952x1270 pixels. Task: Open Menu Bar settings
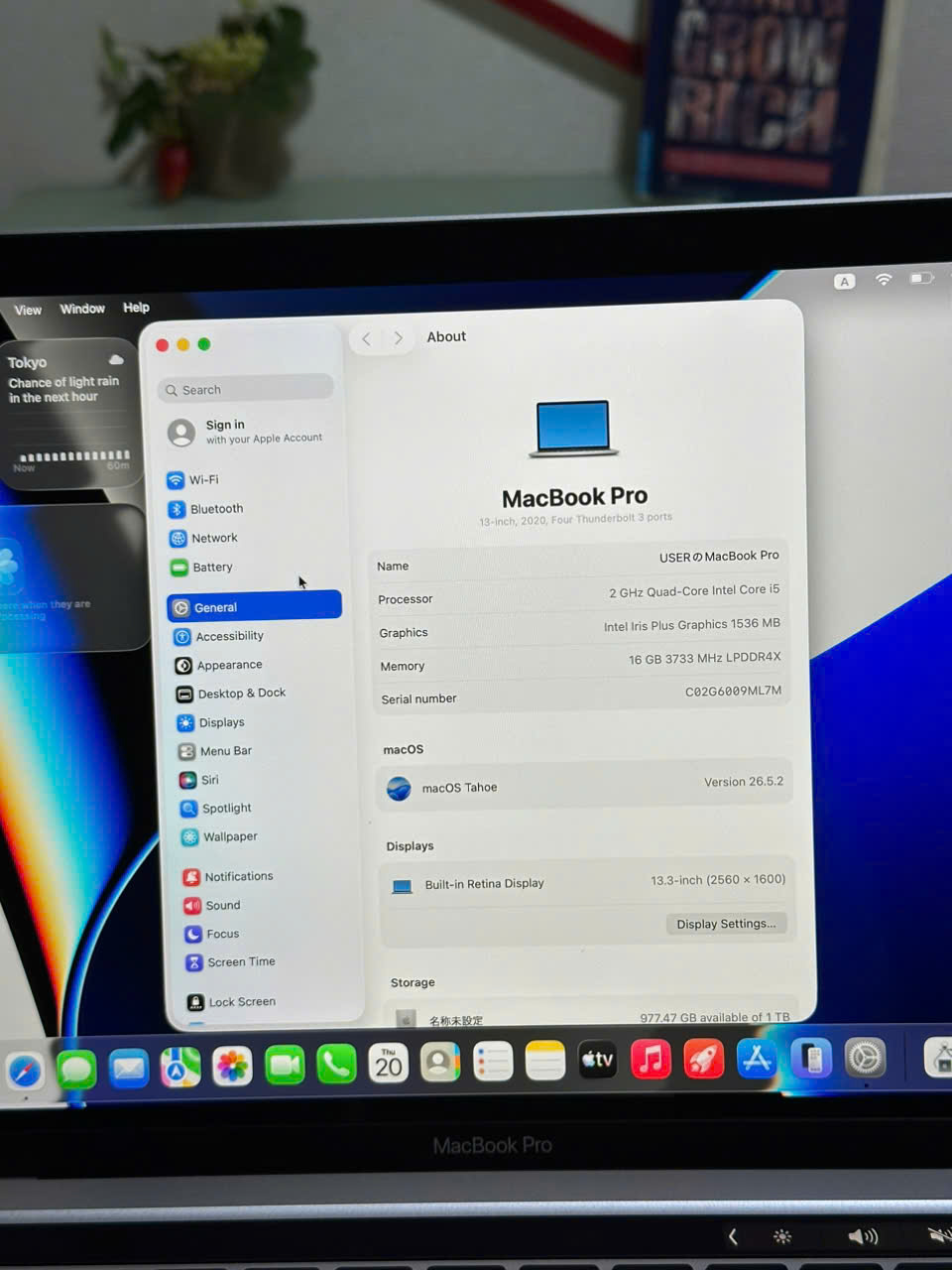point(215,751)
